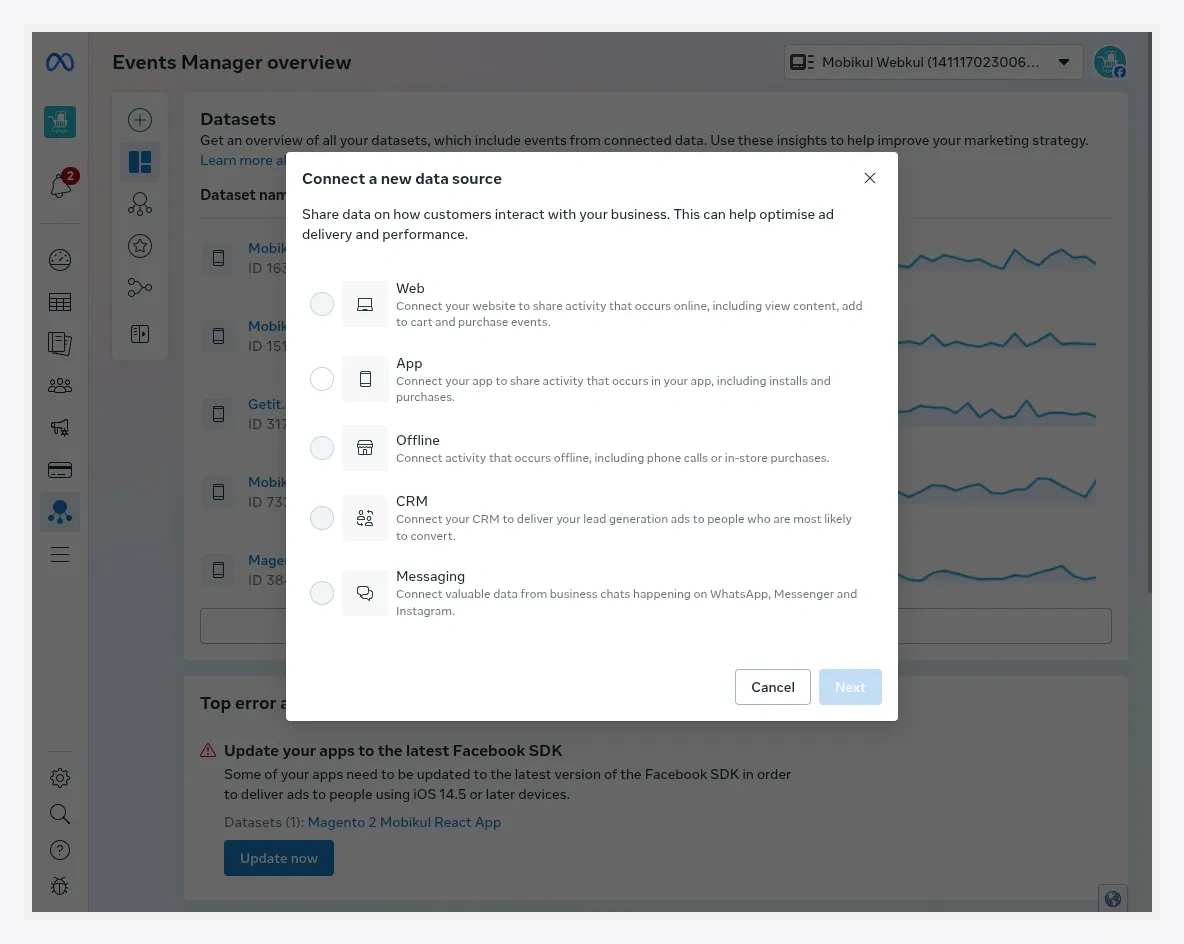Click the Web option title text
This screenshot has width=1184, height=944.
point(410,288)
